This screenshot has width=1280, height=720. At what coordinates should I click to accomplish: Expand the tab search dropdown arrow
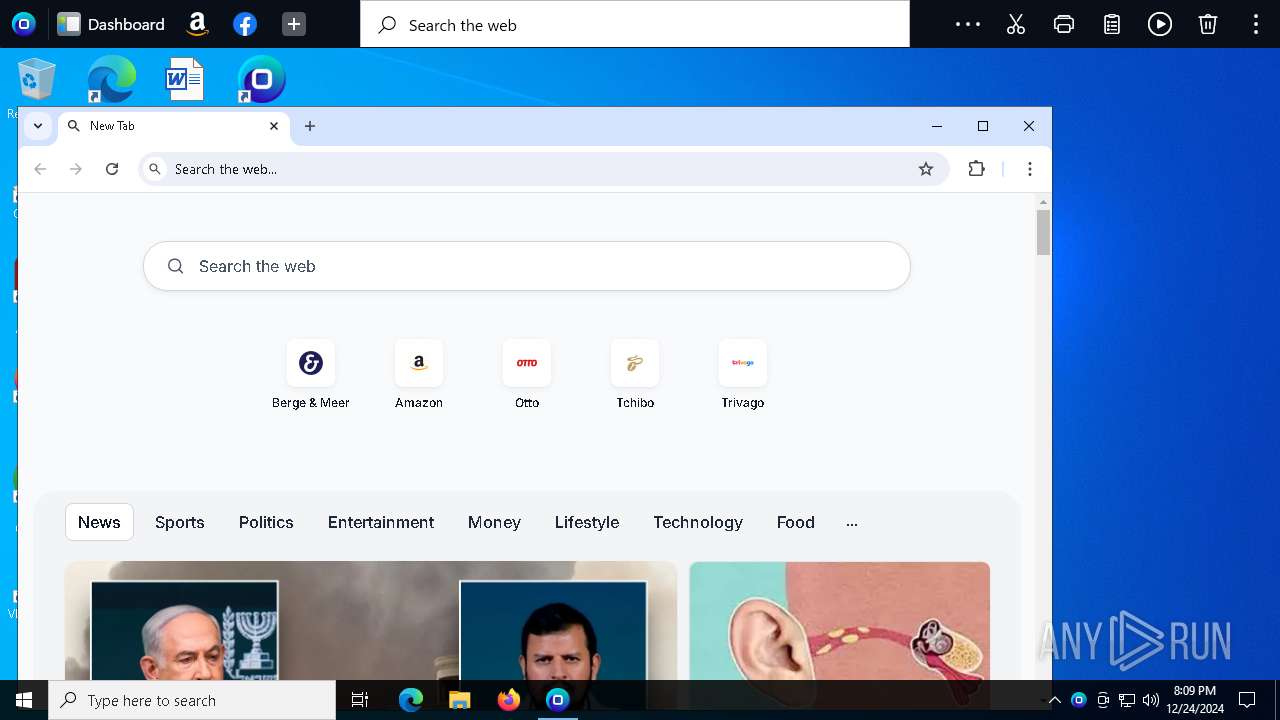[x=38, y=126]
